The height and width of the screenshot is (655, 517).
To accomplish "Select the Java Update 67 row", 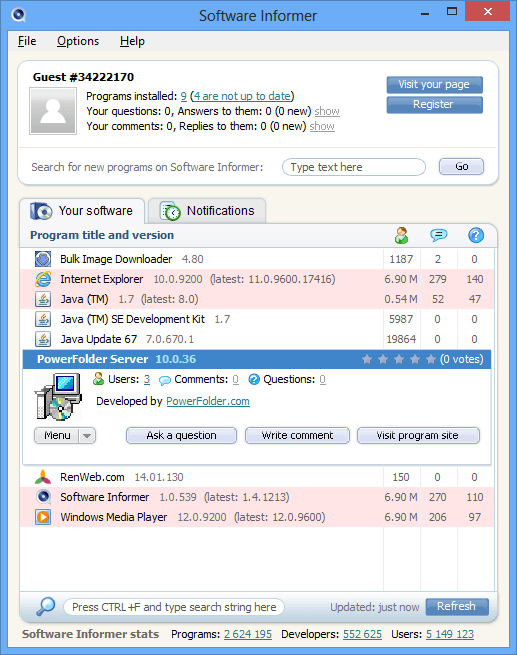I will (257, 339).
